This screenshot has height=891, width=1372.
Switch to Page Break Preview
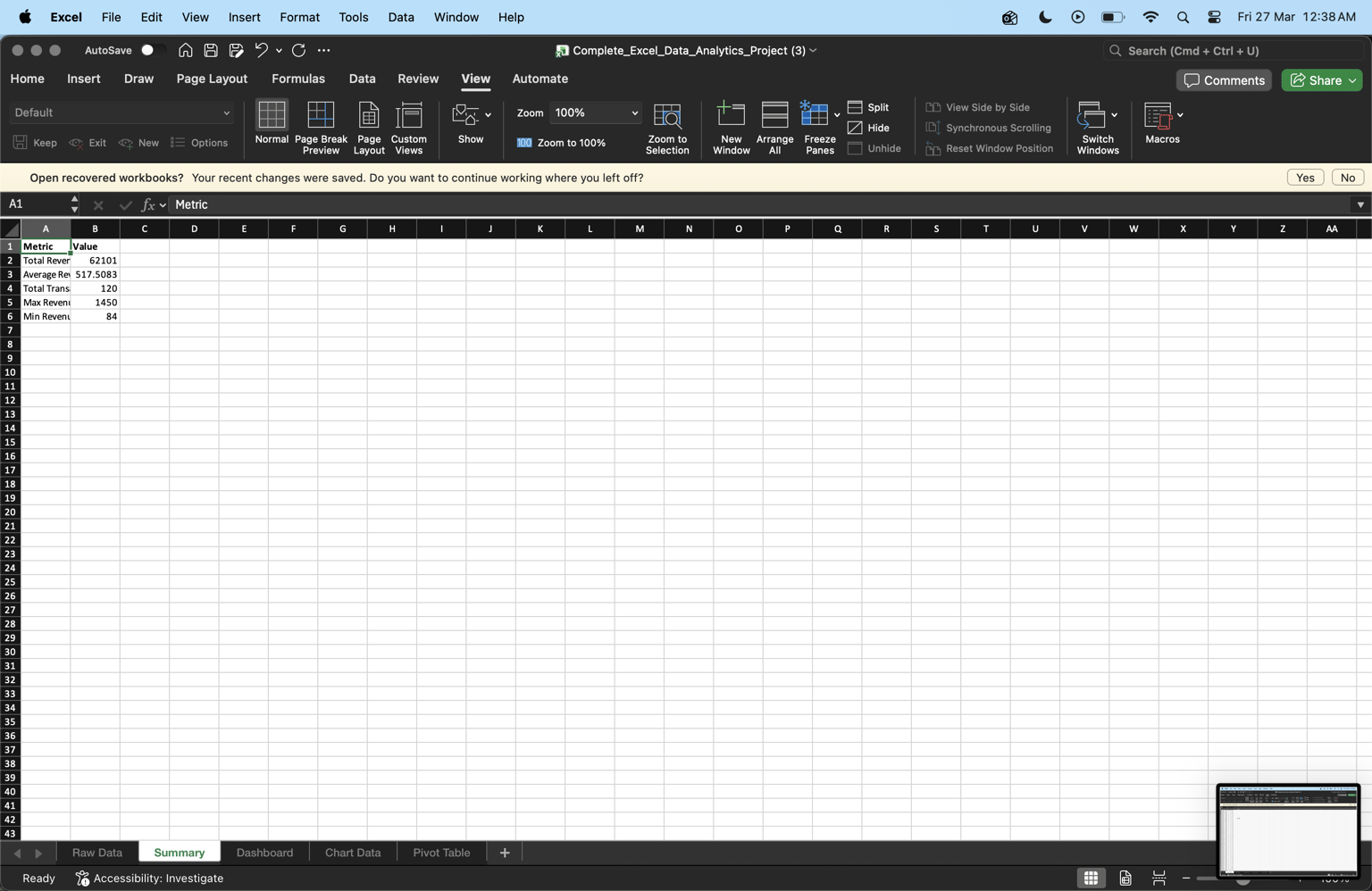tap(321, 128)
